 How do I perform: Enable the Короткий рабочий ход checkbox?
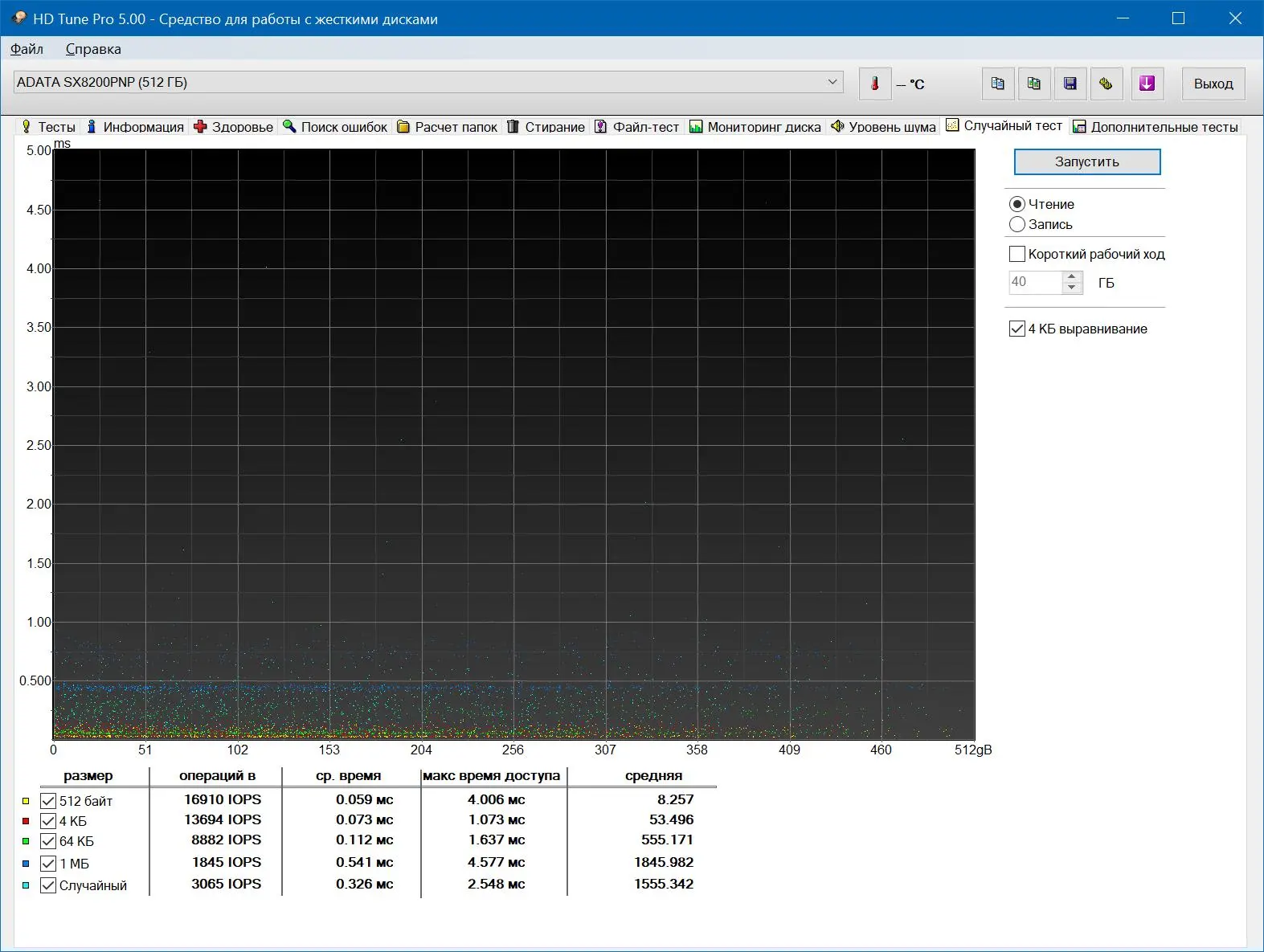(1017, 254)
